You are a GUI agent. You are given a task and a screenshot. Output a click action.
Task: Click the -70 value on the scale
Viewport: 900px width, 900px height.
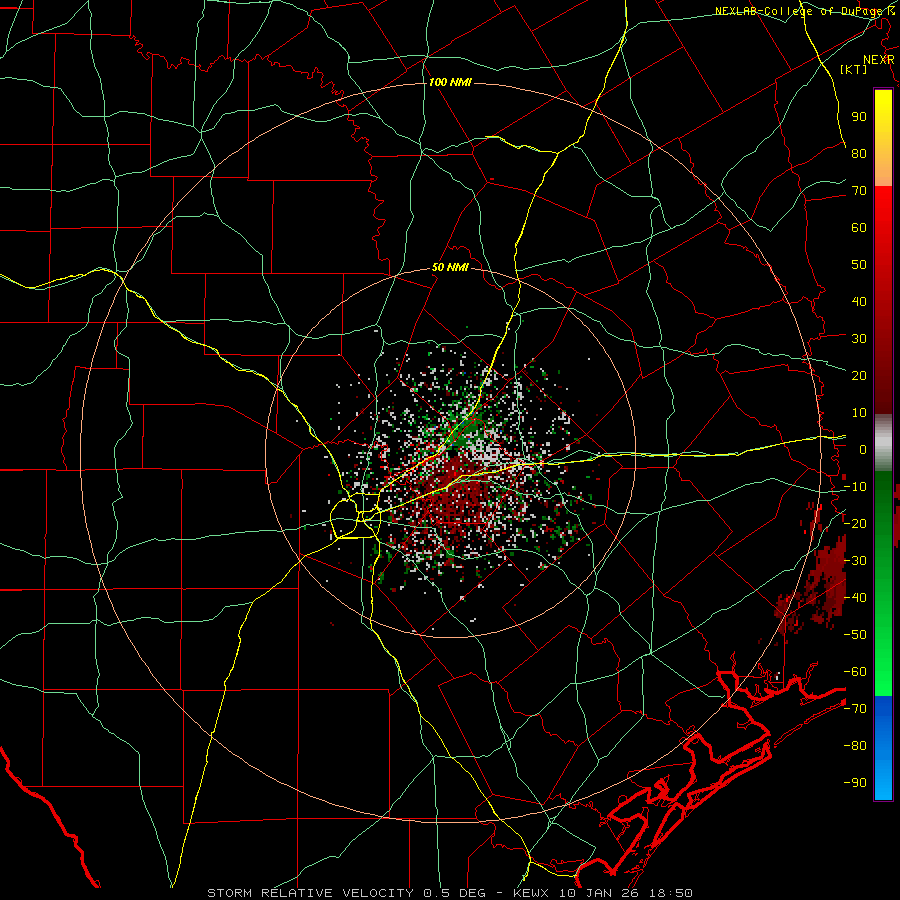(x=855, y=709)
